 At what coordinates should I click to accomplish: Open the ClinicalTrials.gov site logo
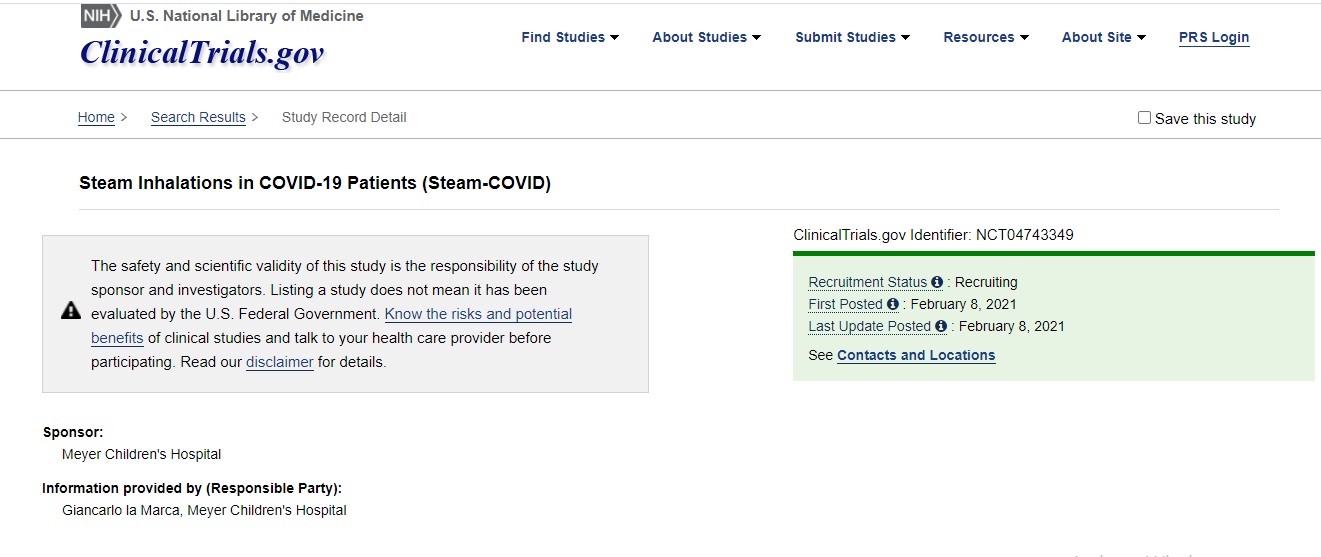[202, 53]
